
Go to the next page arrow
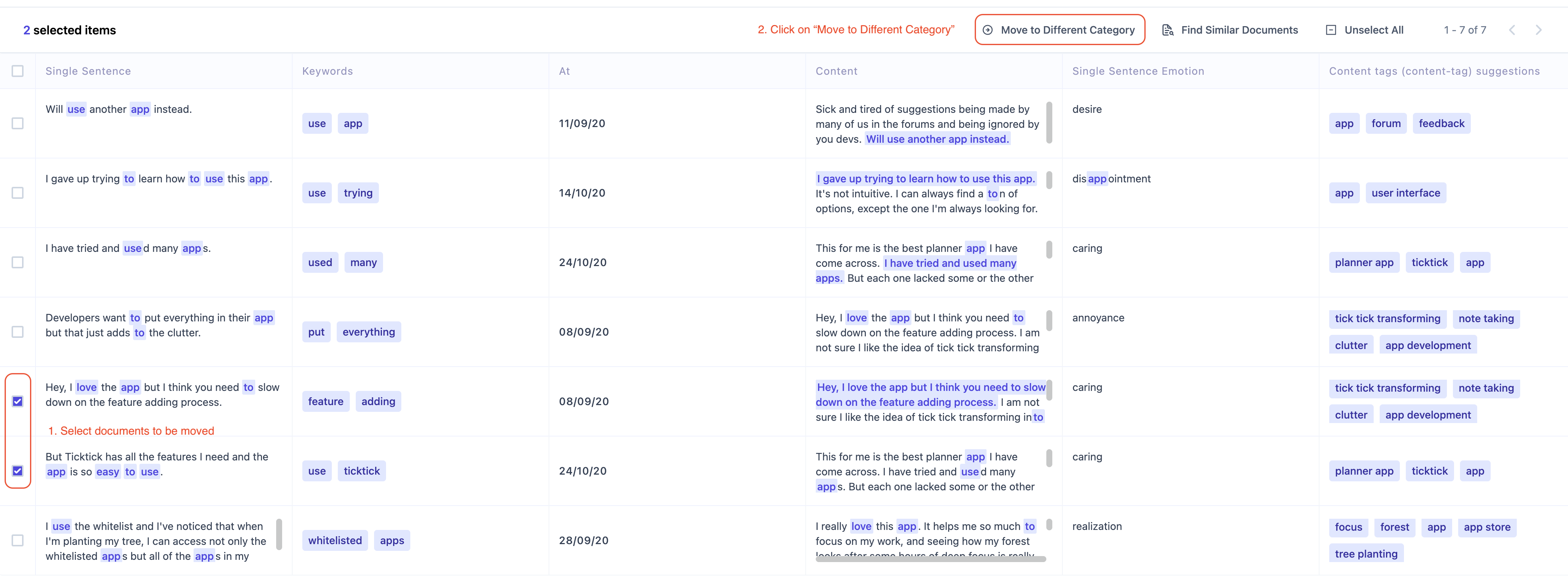1538,30
